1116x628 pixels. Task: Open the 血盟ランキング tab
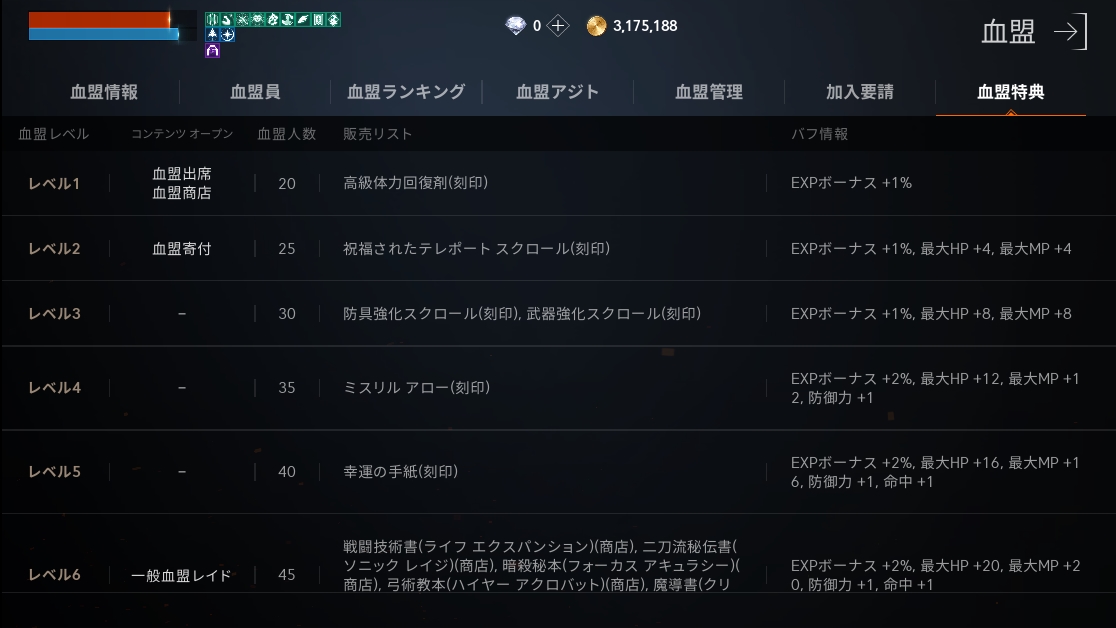[406, 92]
